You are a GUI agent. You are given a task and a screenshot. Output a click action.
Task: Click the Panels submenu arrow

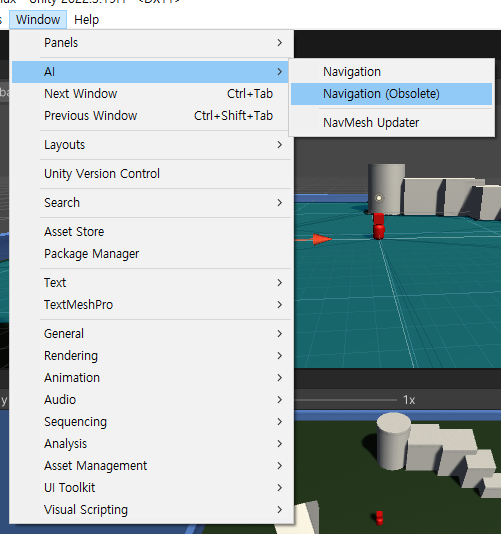click(280, 43)
